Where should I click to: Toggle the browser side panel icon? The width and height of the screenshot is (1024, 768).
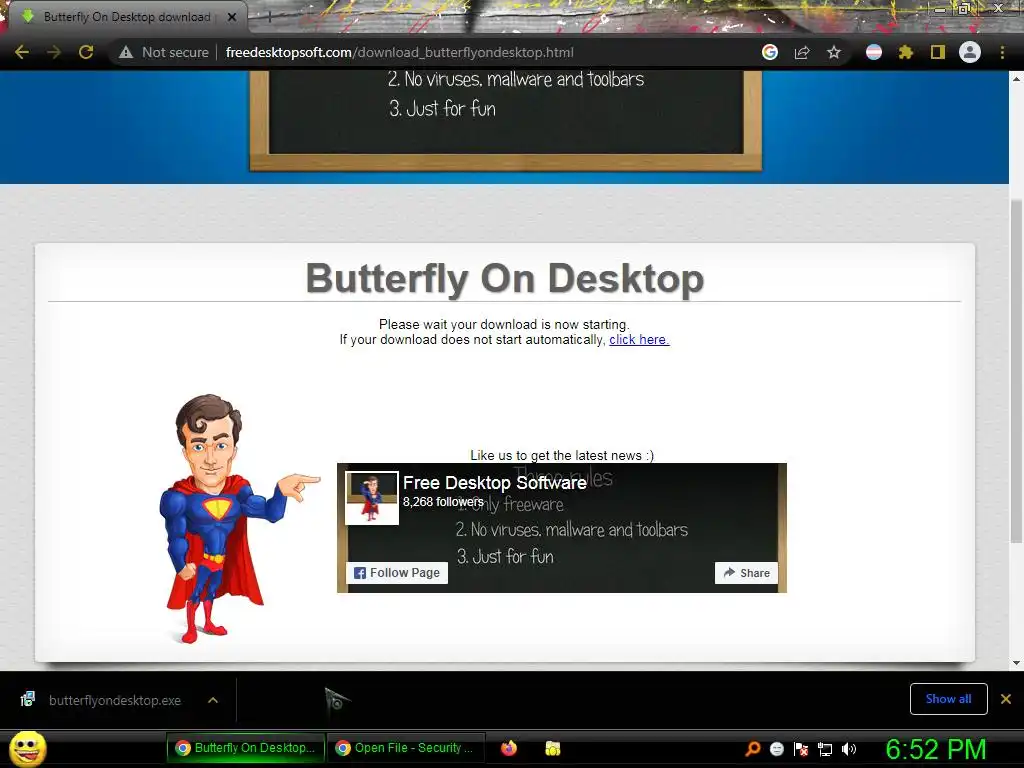(938, 52)
